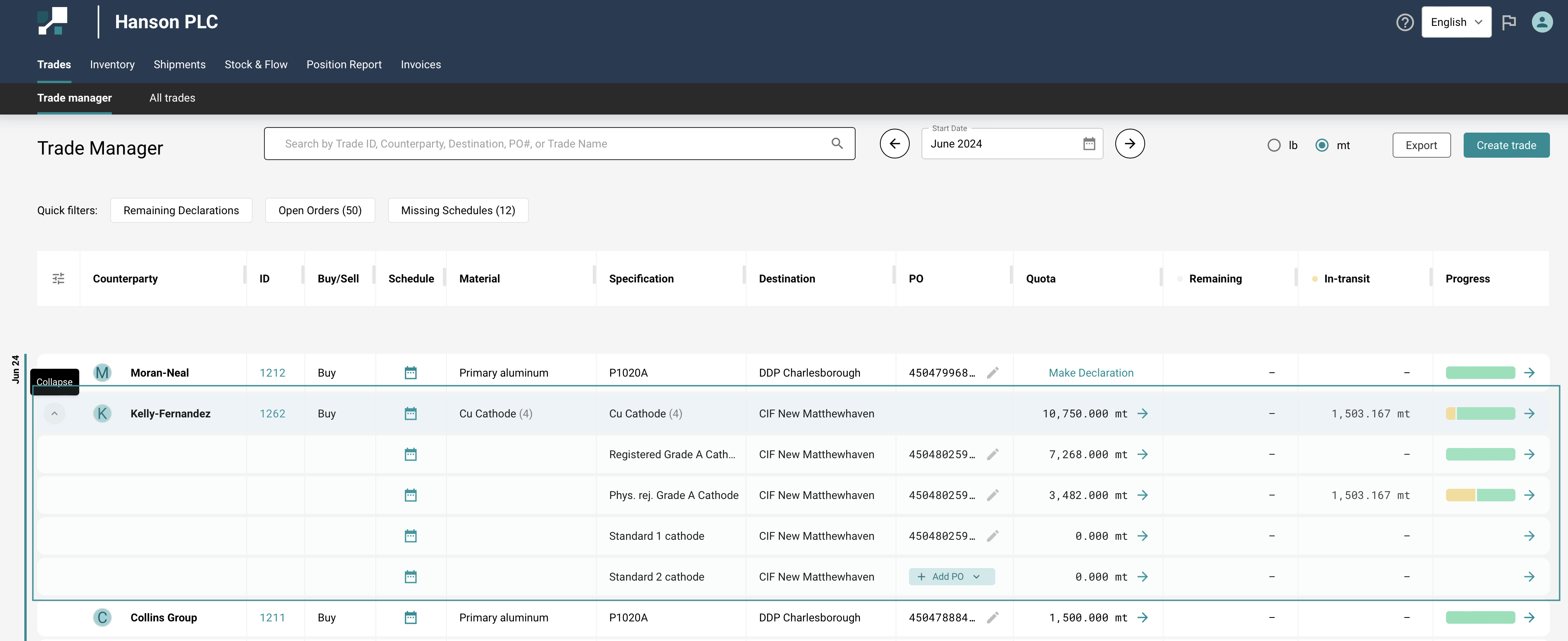The width and height of the screenshot is (1568, 641).
Task: Click the search magnifier icon
Action: pos(837,144)
